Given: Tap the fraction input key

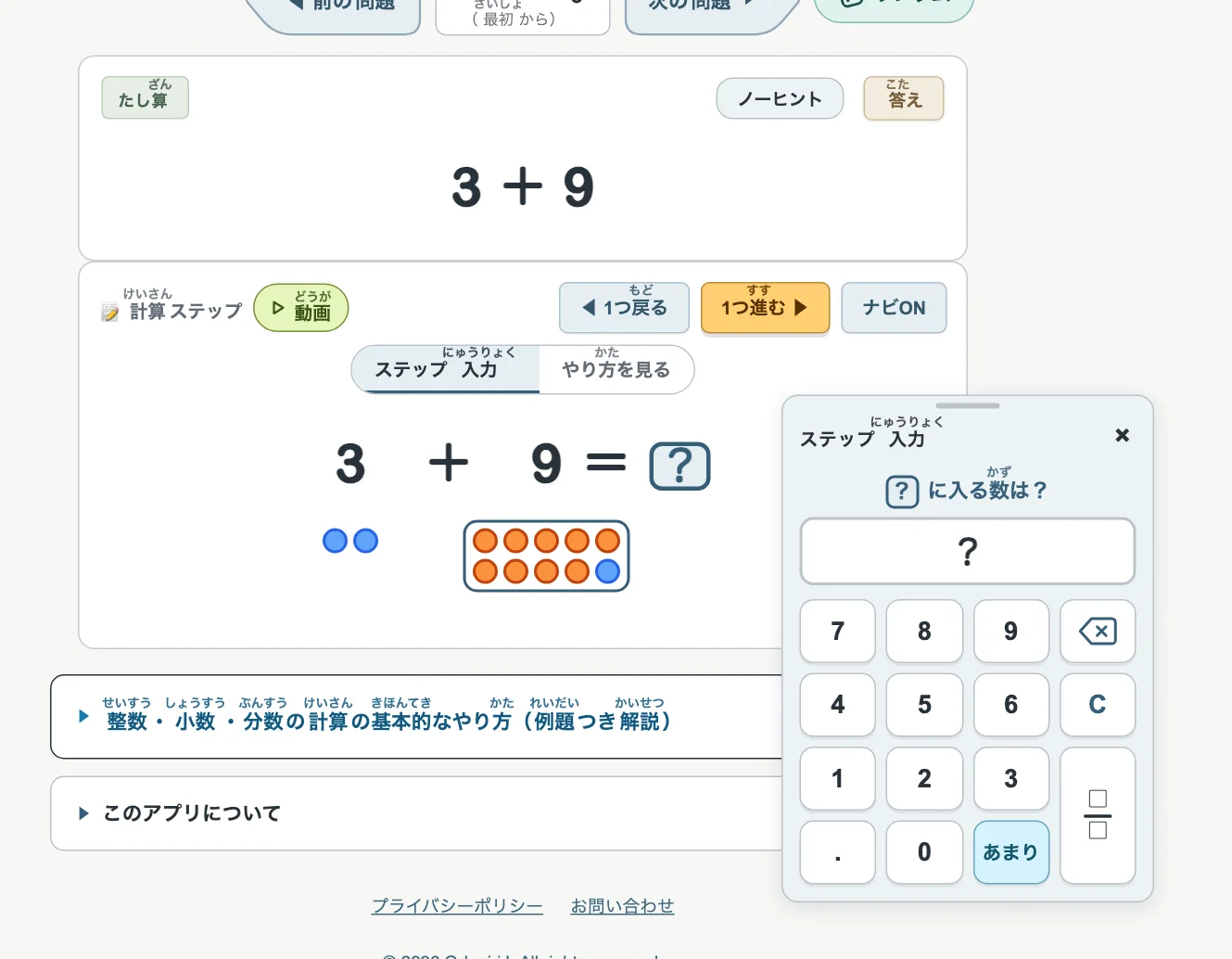Looking at the screenshot, I should click(1098, 815).
